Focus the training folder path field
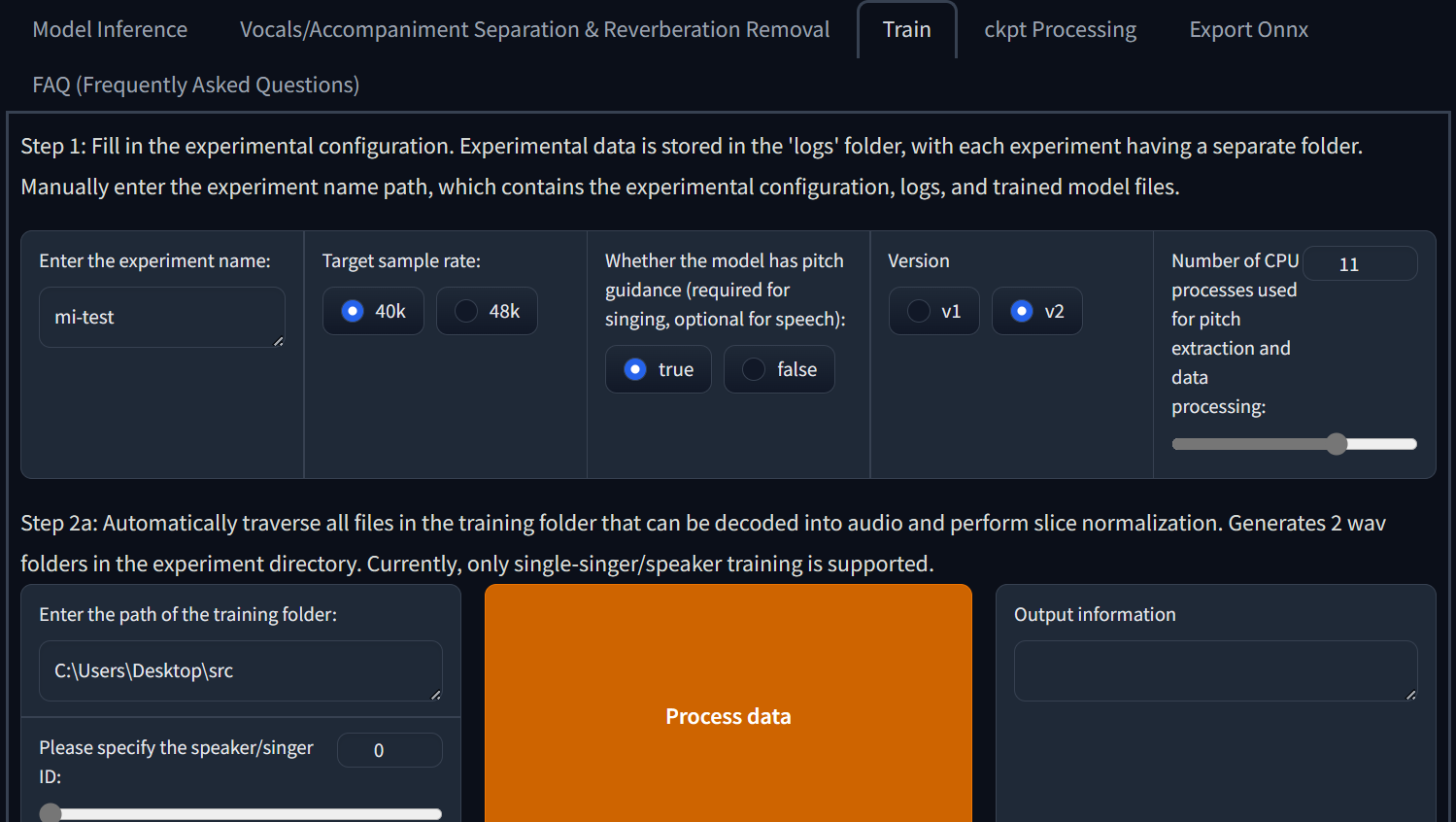The height and width of the screenshot is (822, 1456). click(240, 670)
